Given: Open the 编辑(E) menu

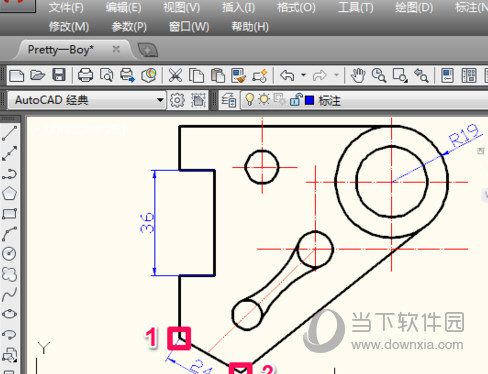Looking at the screenshot, I should [124, 7].
